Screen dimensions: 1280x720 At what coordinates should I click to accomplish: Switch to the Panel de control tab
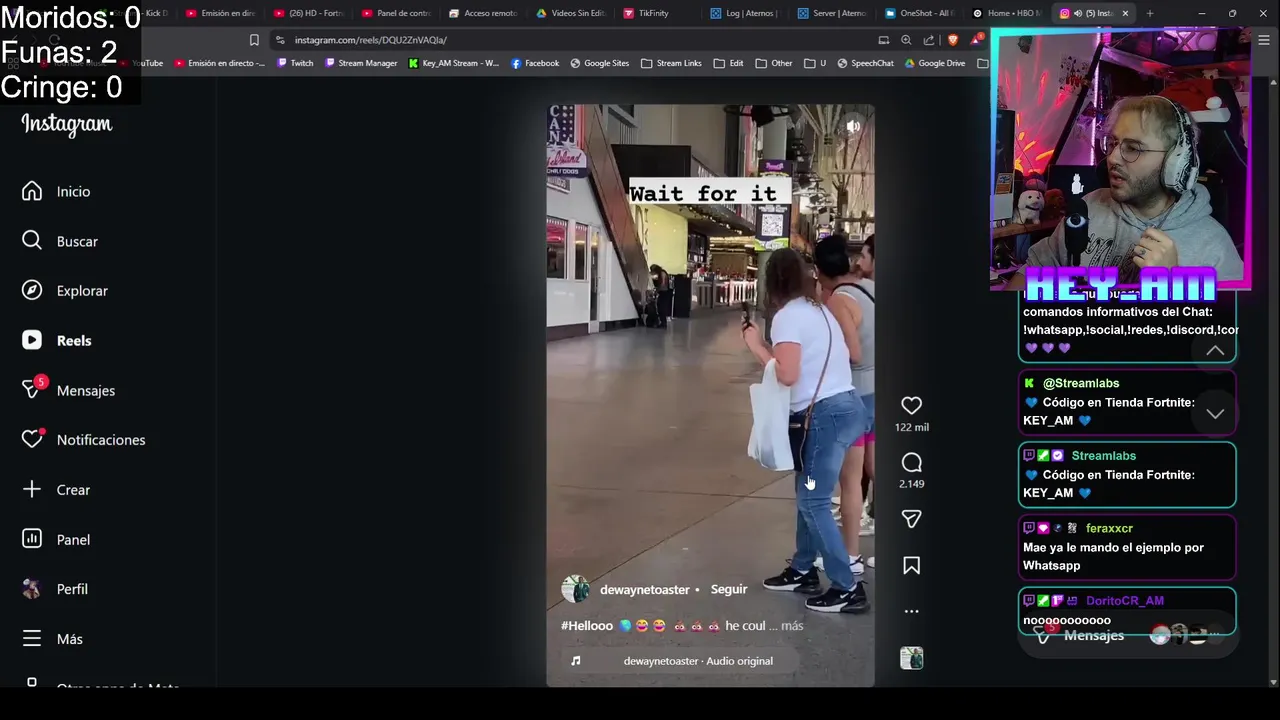[397, 13]
